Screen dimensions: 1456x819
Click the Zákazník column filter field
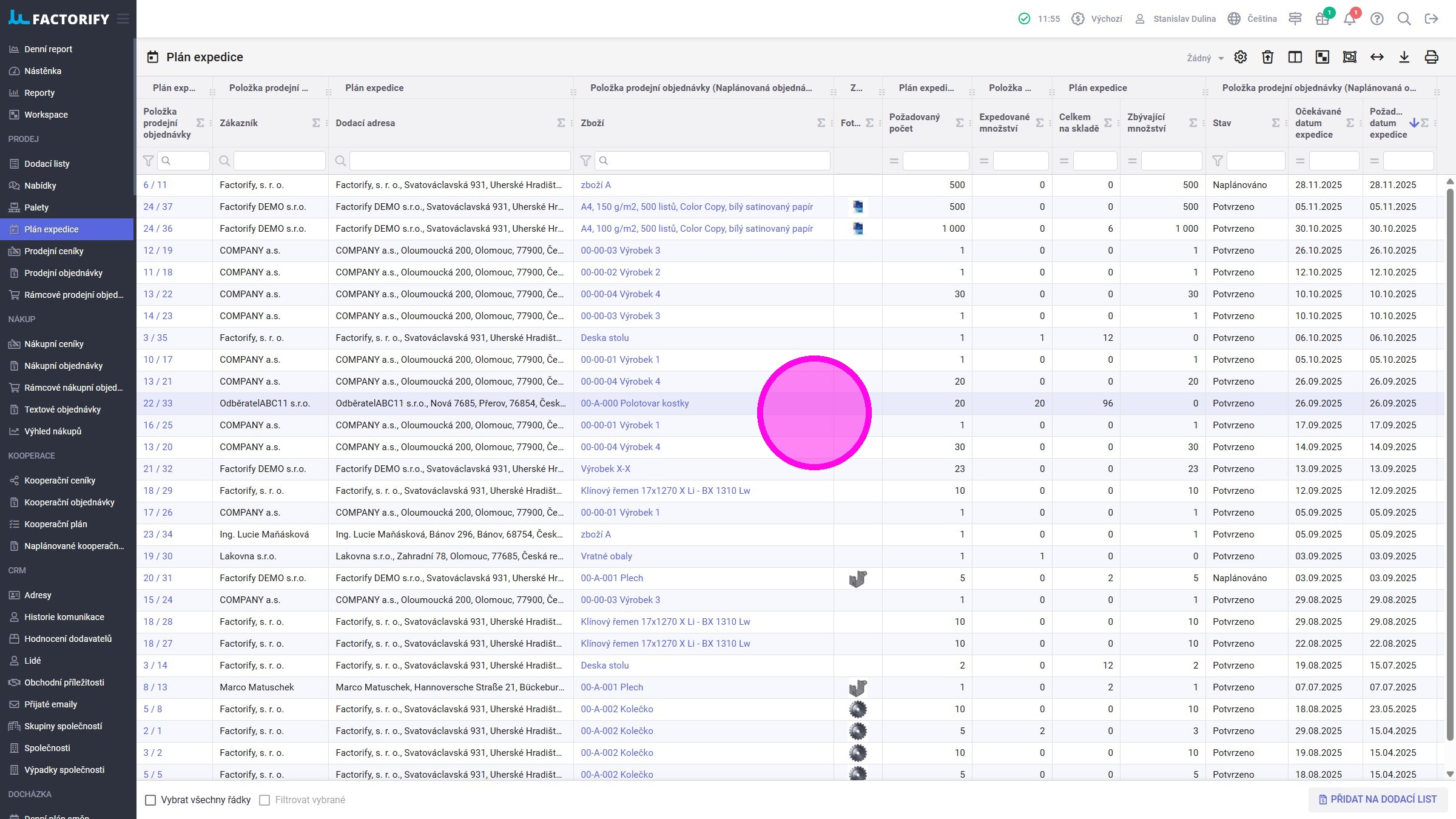279,161
